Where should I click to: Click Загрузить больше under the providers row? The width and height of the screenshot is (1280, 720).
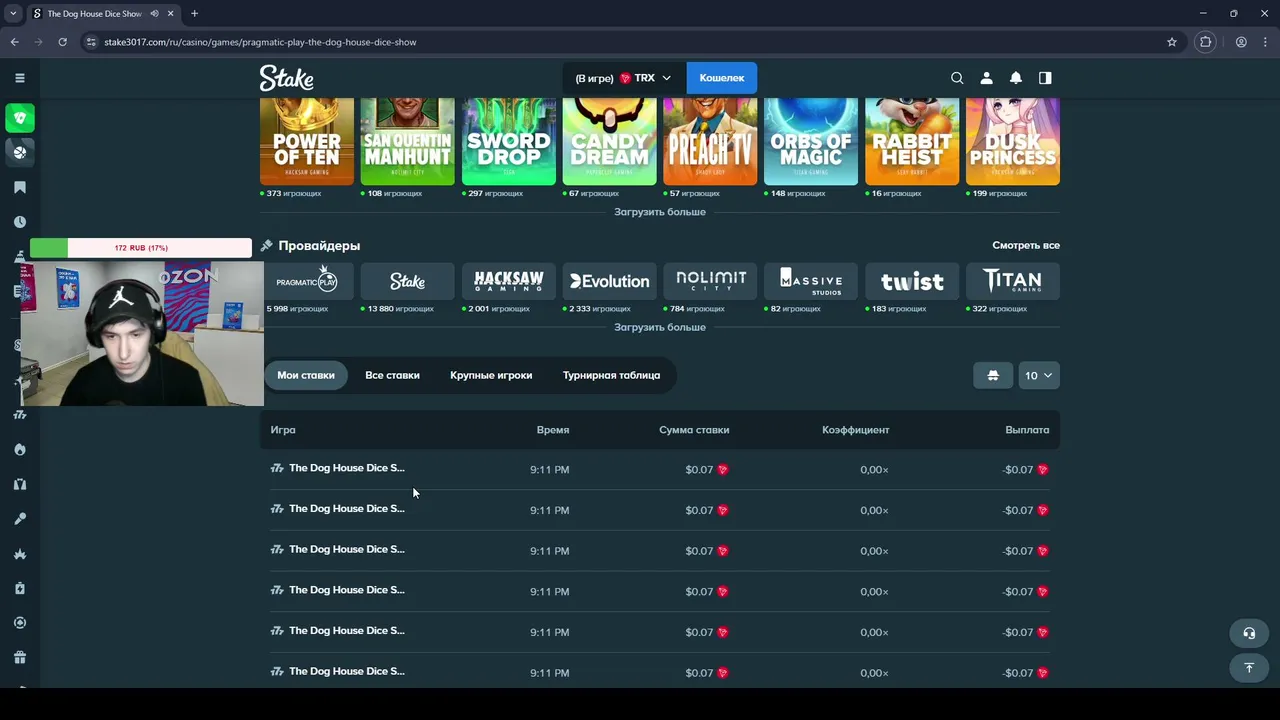(660, 327)
